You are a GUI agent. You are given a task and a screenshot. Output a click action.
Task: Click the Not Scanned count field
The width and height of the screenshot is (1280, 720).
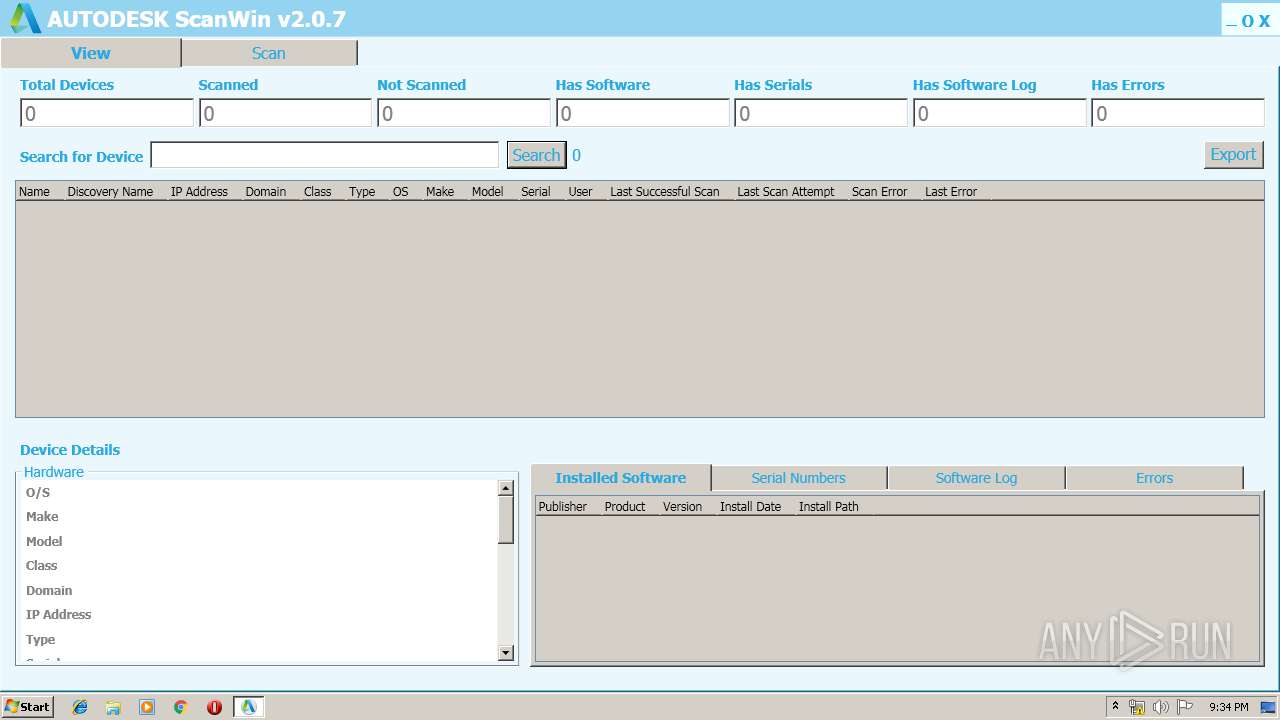(464, 114)
